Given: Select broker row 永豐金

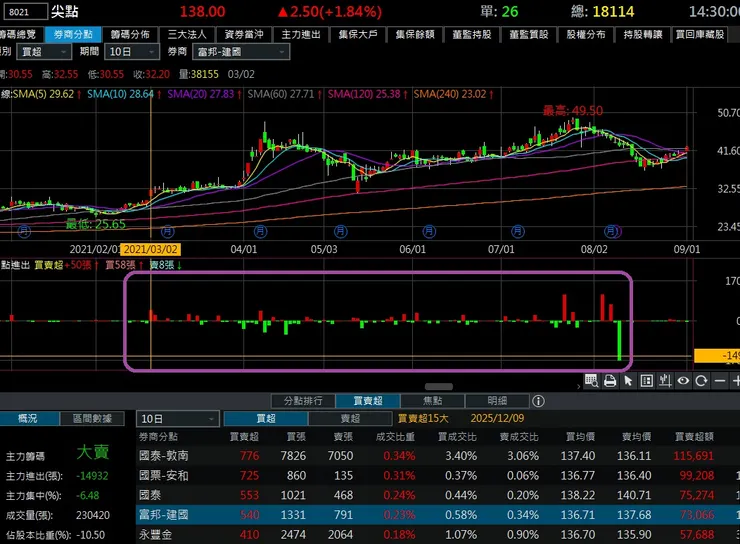Looking at the screenshot, I should [x=438, y=535].
